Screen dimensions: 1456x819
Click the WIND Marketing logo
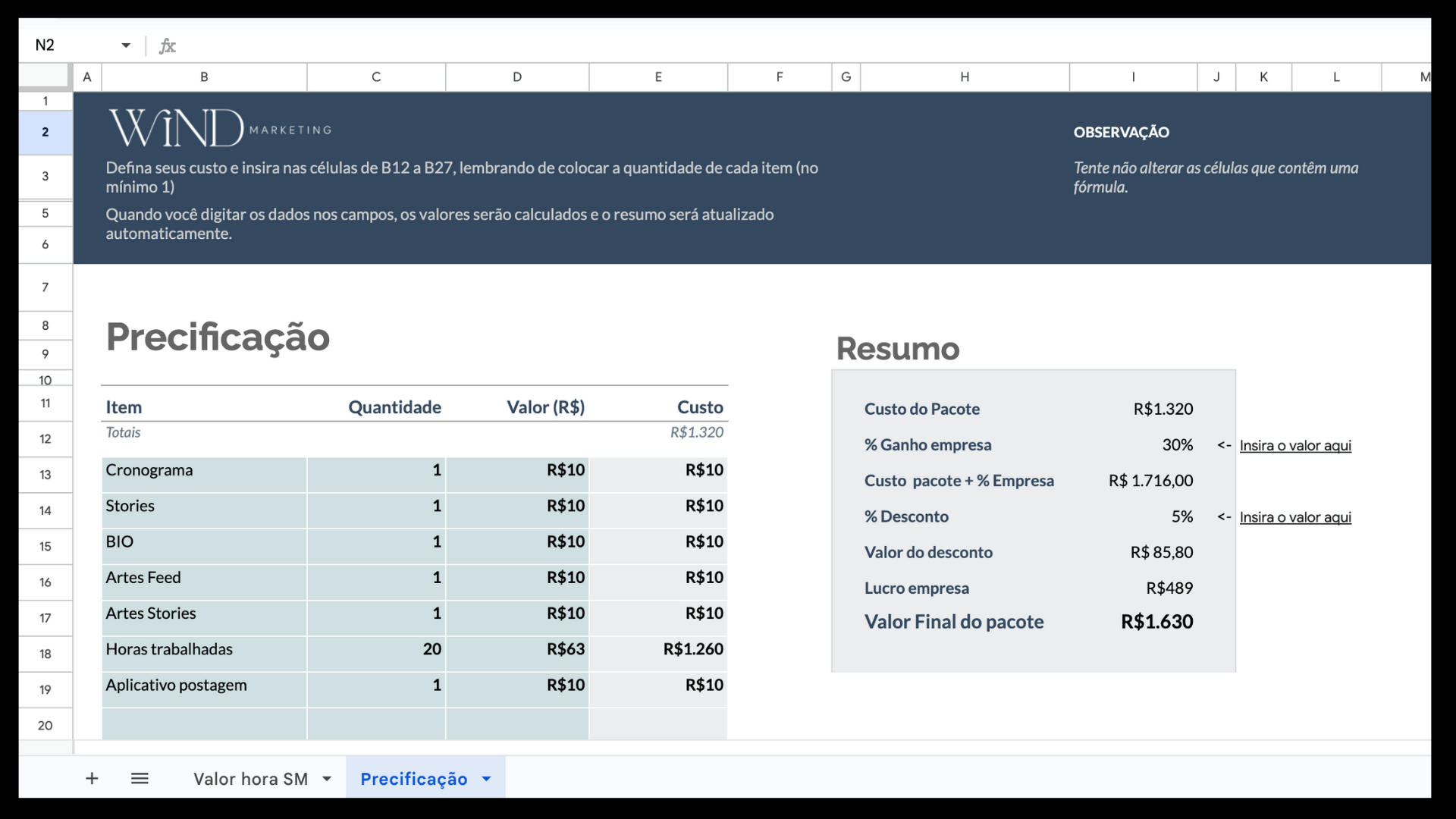[219, 127]
